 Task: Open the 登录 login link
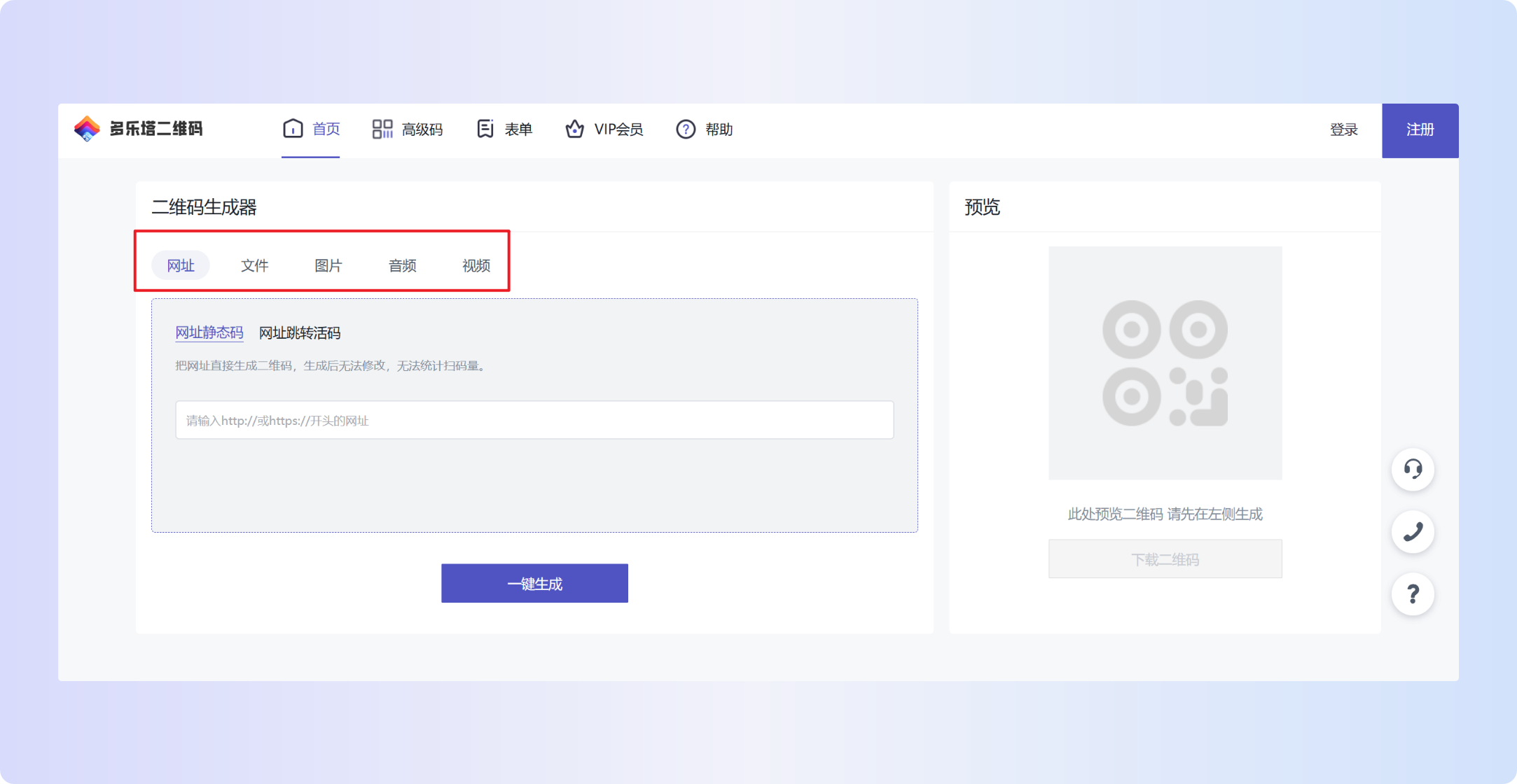click(x=1343, y=130)
